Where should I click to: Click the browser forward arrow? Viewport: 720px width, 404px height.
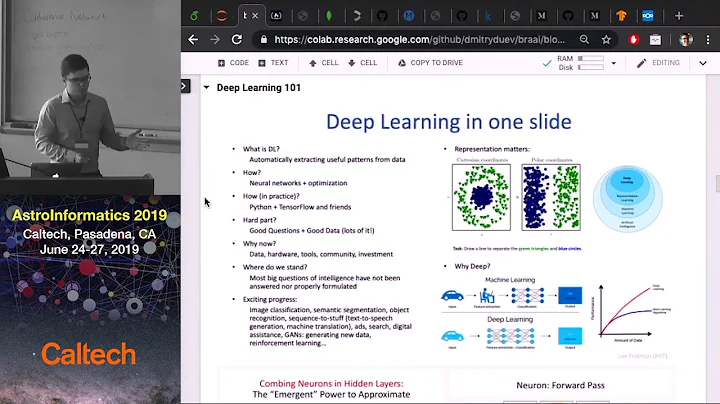coord(215,39)
